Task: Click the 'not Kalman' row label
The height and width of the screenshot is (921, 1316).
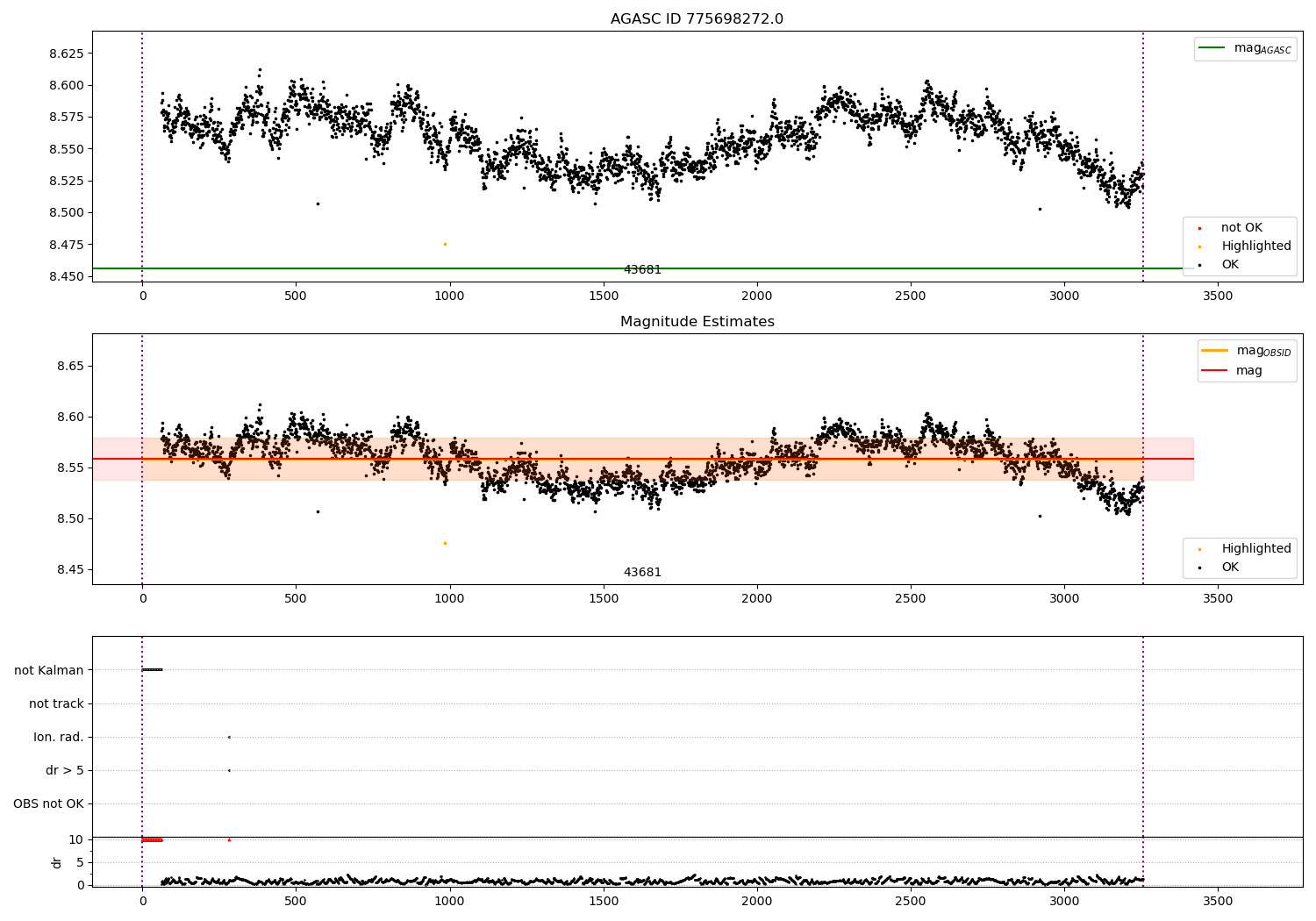Action: tap(49, 670)
